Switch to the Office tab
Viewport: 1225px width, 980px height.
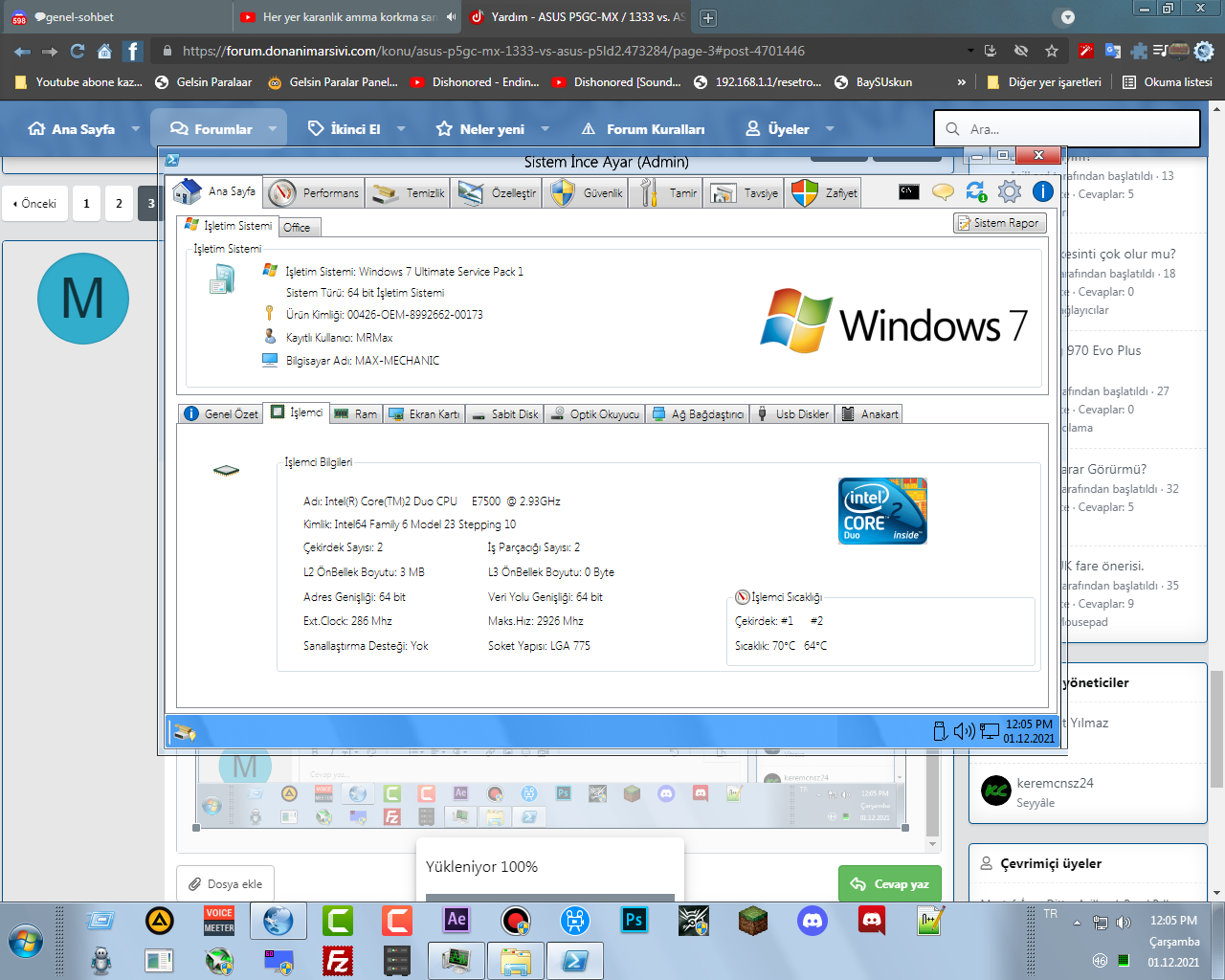300,227
